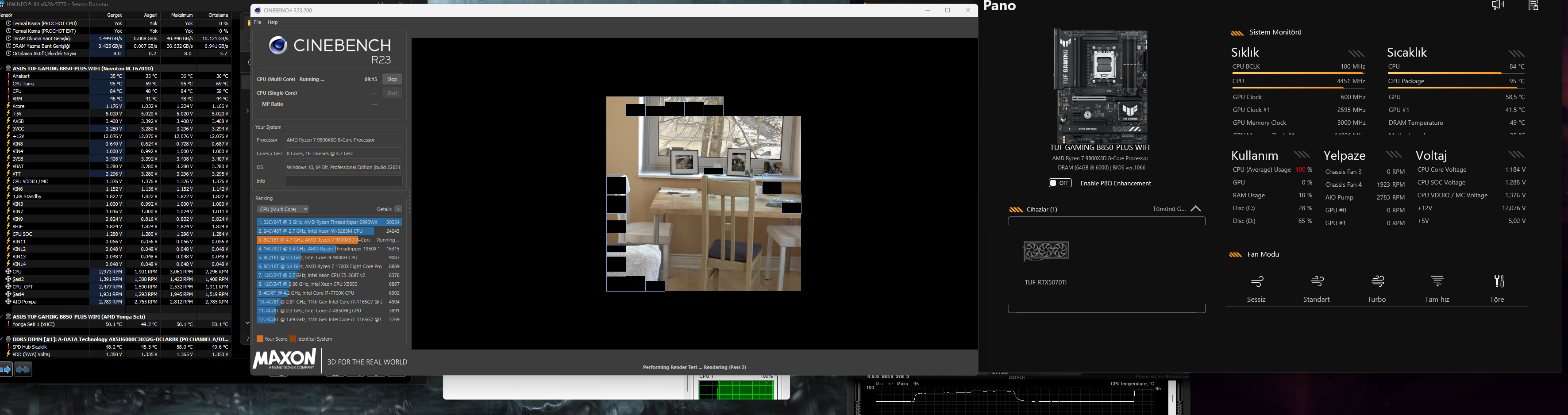Click the Fan Modu section heading

click(1263, 254)
